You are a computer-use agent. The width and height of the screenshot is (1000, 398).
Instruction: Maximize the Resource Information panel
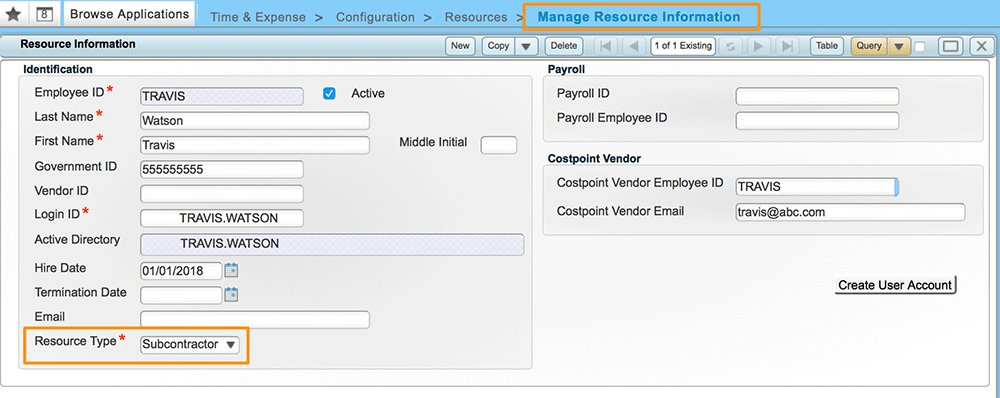pos(951,46)
